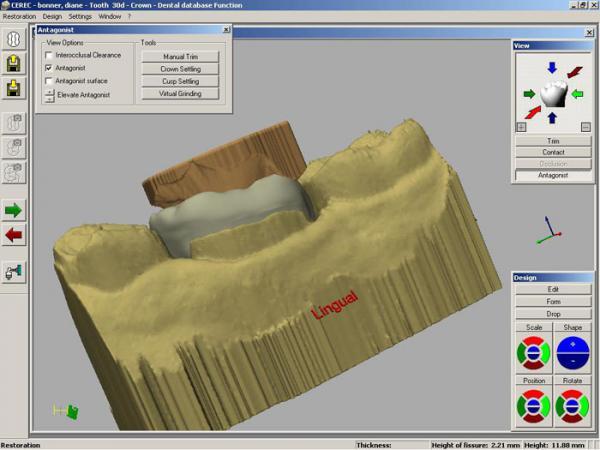Tick the Antagonist surface checkbox
This screenshot has height=450, width=600.
click(x=49, y=81)
